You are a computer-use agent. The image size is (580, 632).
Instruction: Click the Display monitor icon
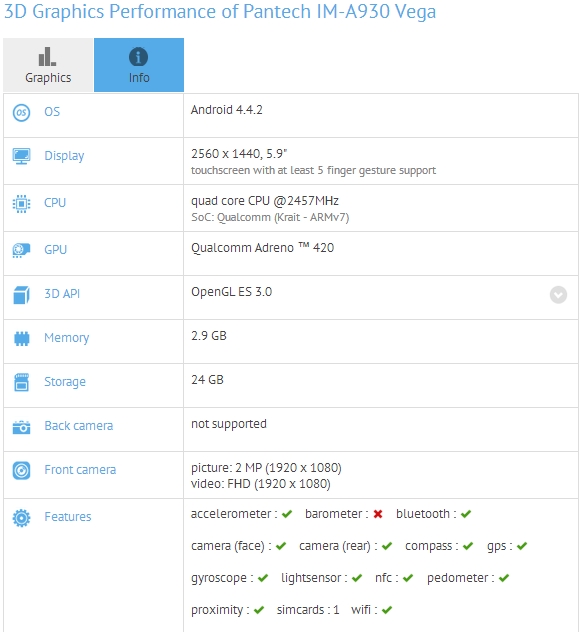21,156
